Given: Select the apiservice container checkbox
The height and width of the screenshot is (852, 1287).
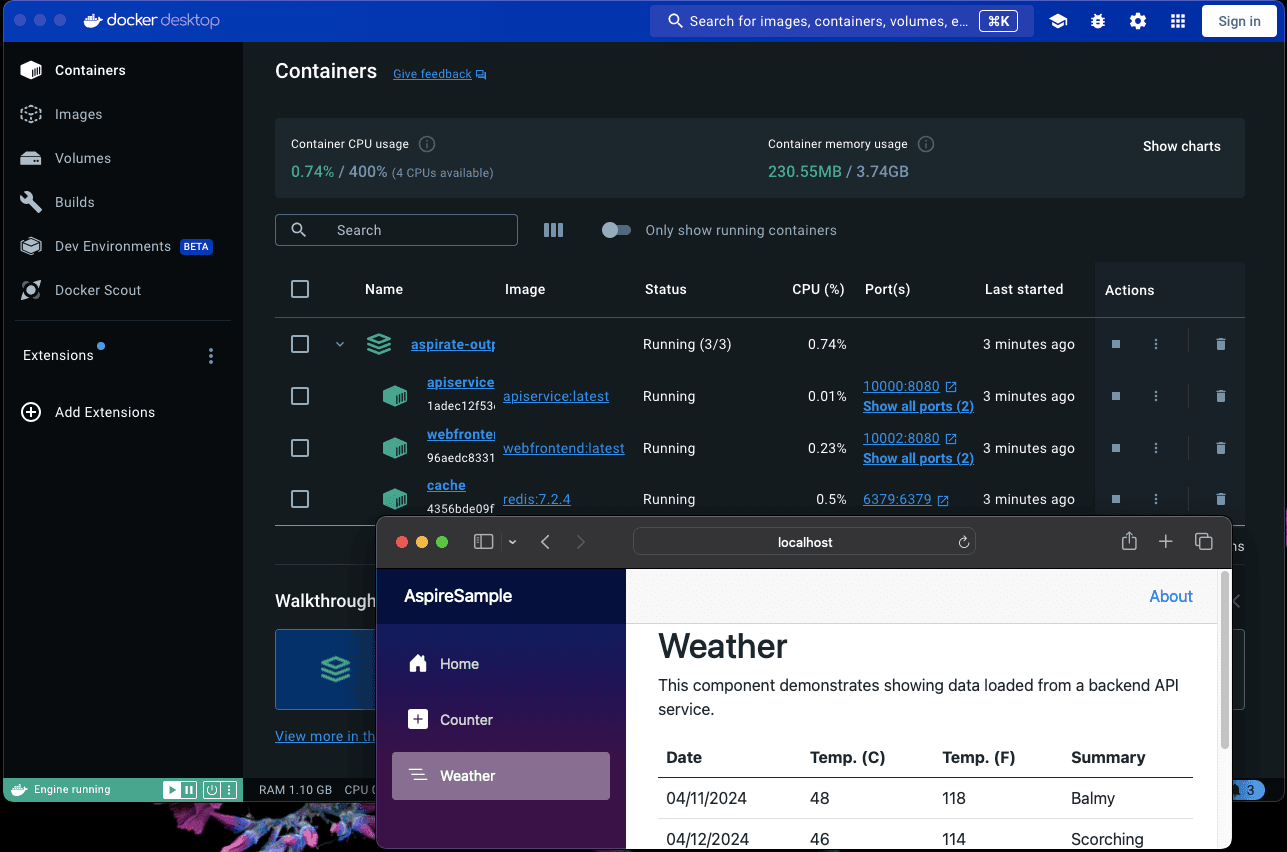Looking at the screenshot, I should coord(300,396).
